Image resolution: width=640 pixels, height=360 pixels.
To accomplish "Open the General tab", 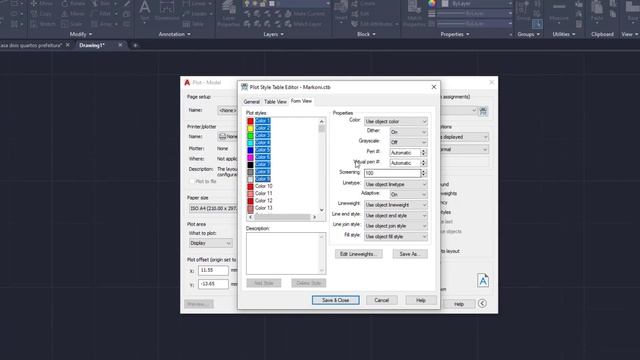I will (x=251, y=102).
